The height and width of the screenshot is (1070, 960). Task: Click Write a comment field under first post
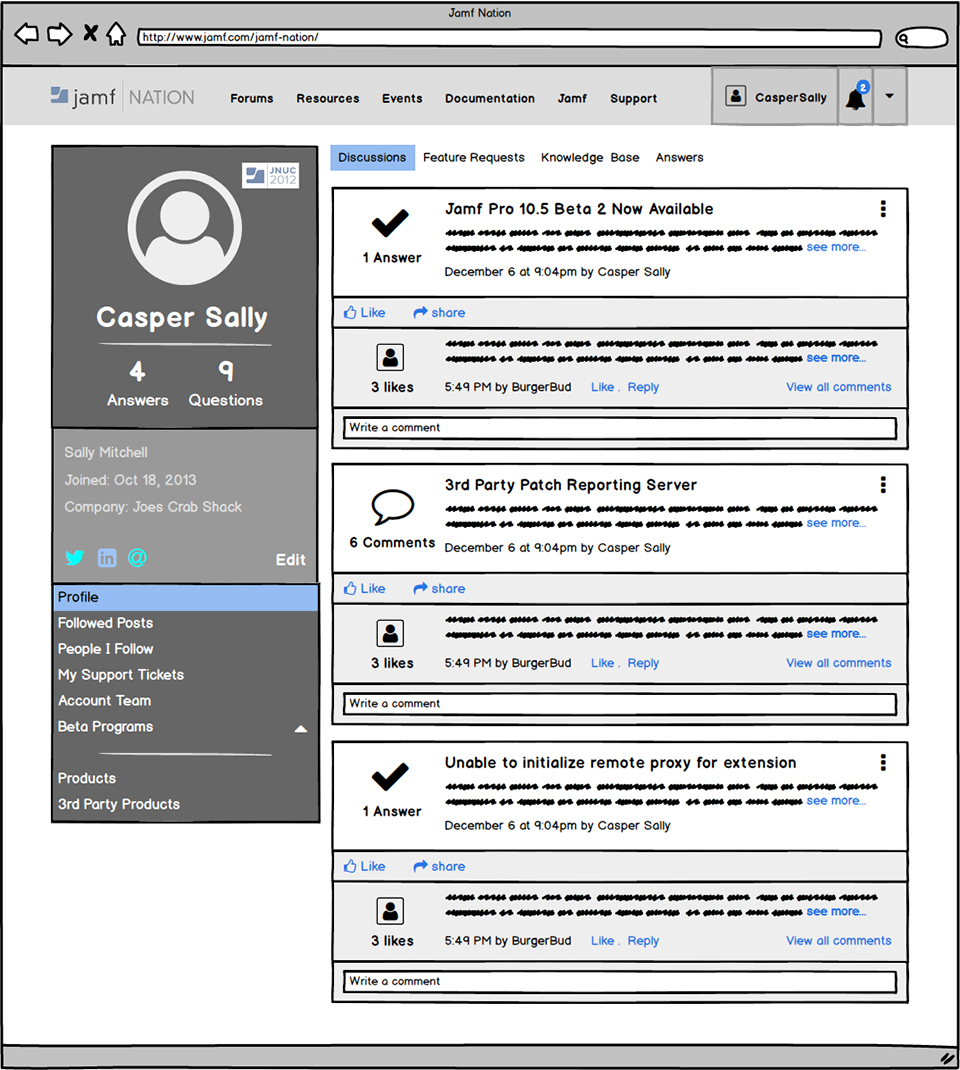tap(619, 428)
